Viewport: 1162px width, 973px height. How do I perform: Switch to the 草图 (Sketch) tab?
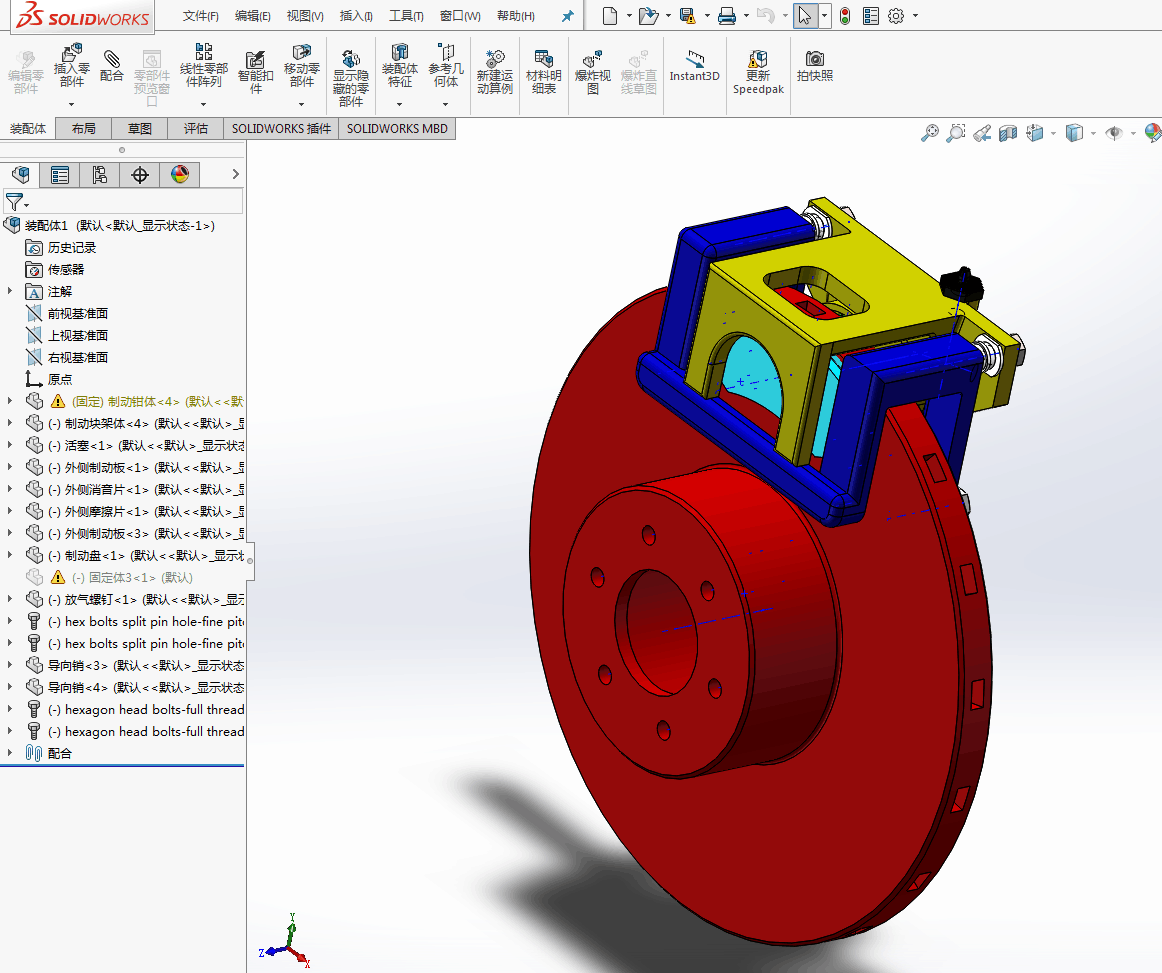click(139, 129)
